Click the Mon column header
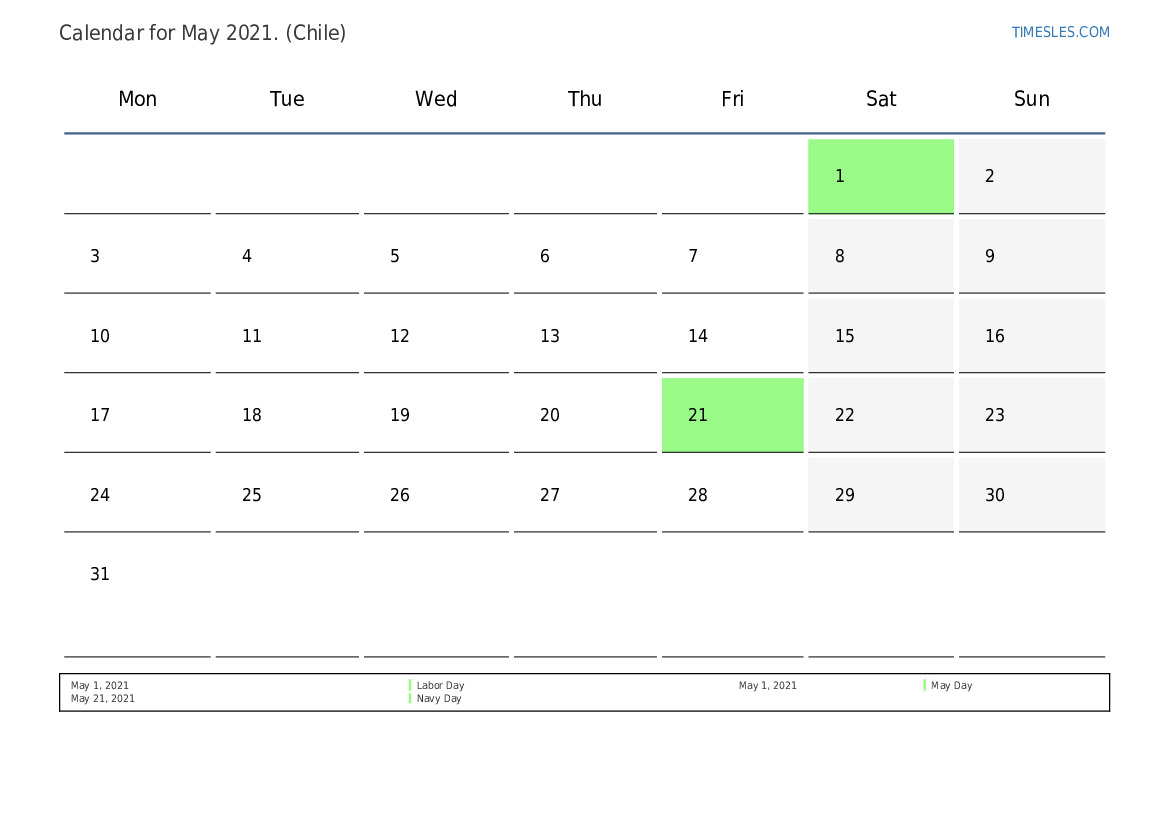Viewport: 1169px width, 827px height. point(138,99)
